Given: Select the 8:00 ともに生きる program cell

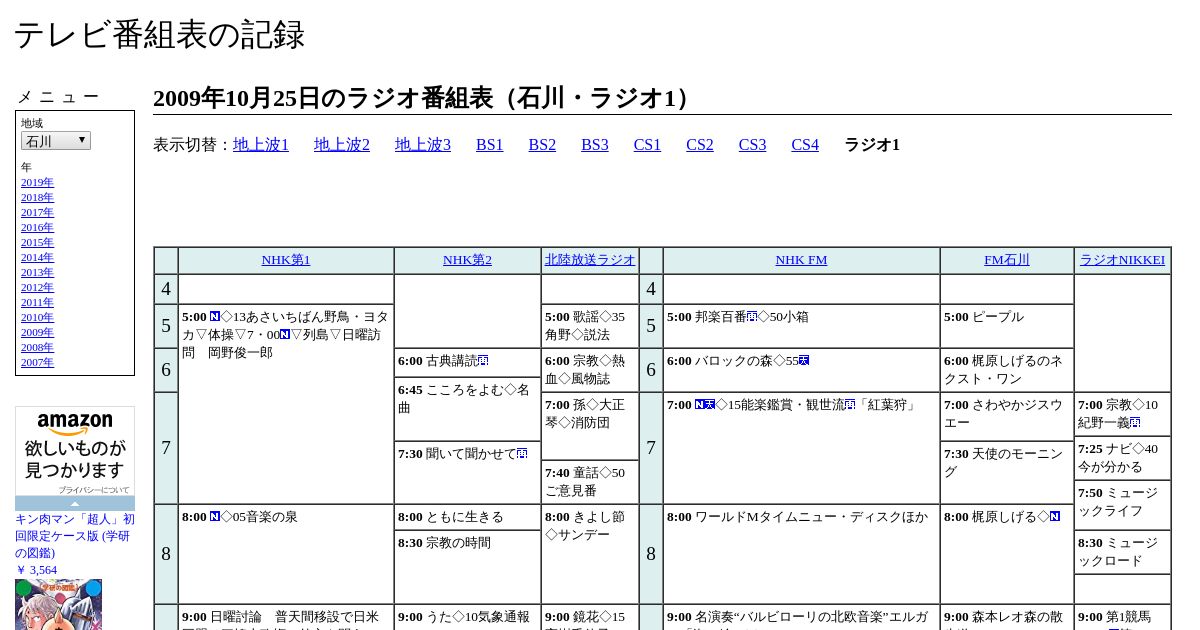Looking at the screenshot, I should [x=467, y=517].
